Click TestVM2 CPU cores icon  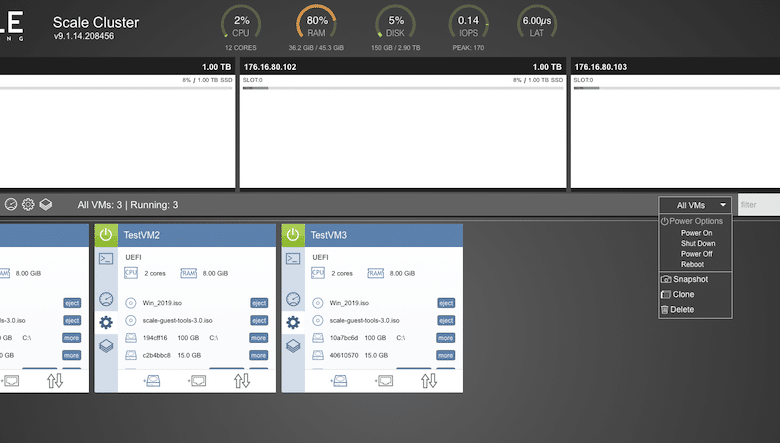(131, 273)
